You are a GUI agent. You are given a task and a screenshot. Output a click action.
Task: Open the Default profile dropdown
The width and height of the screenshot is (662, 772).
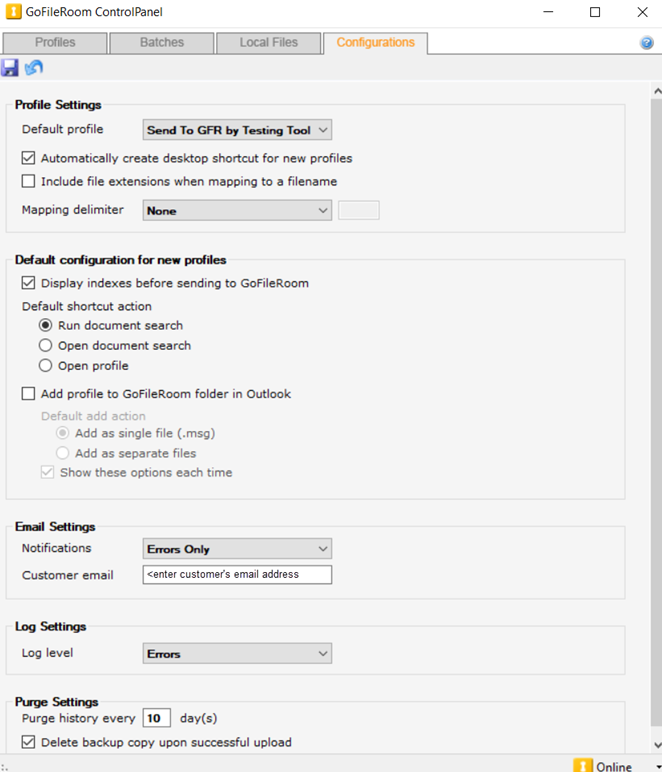(237, 130)
